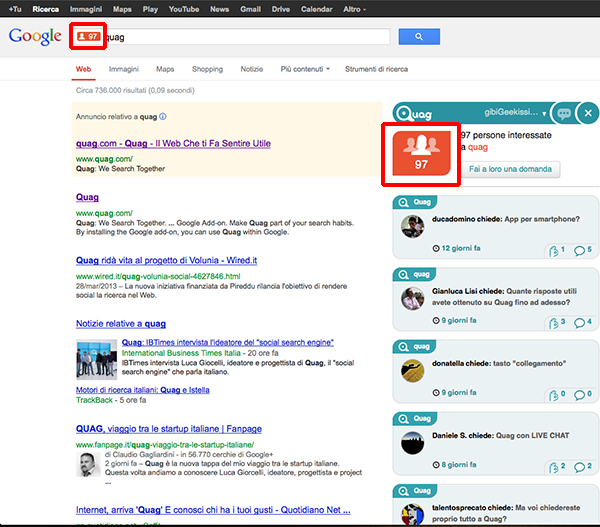Click the Quag tag on Daniele S. card
600x527 pixels.
[415, 419]
